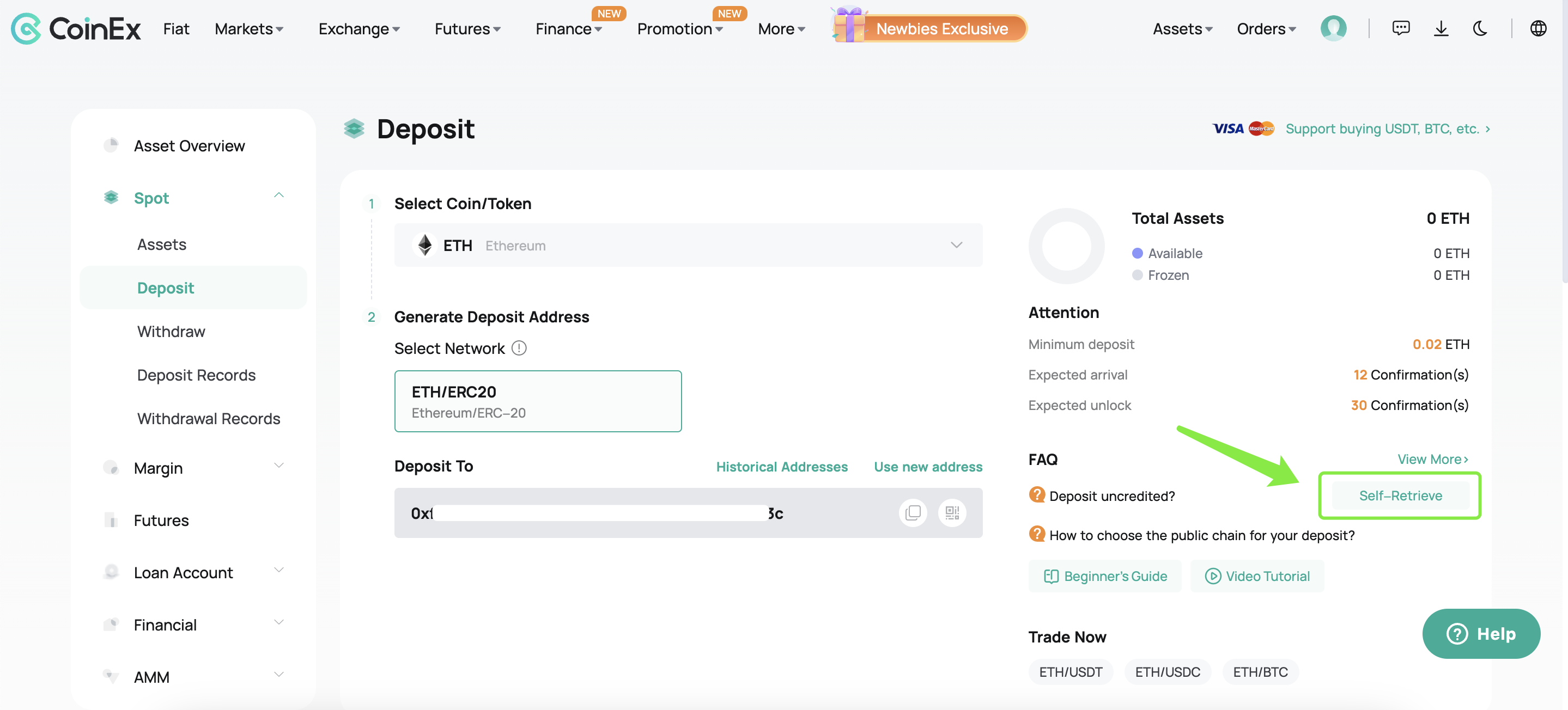Copy the deposit address
This screenshot has height=710, width=1568.
click(913, 513)
